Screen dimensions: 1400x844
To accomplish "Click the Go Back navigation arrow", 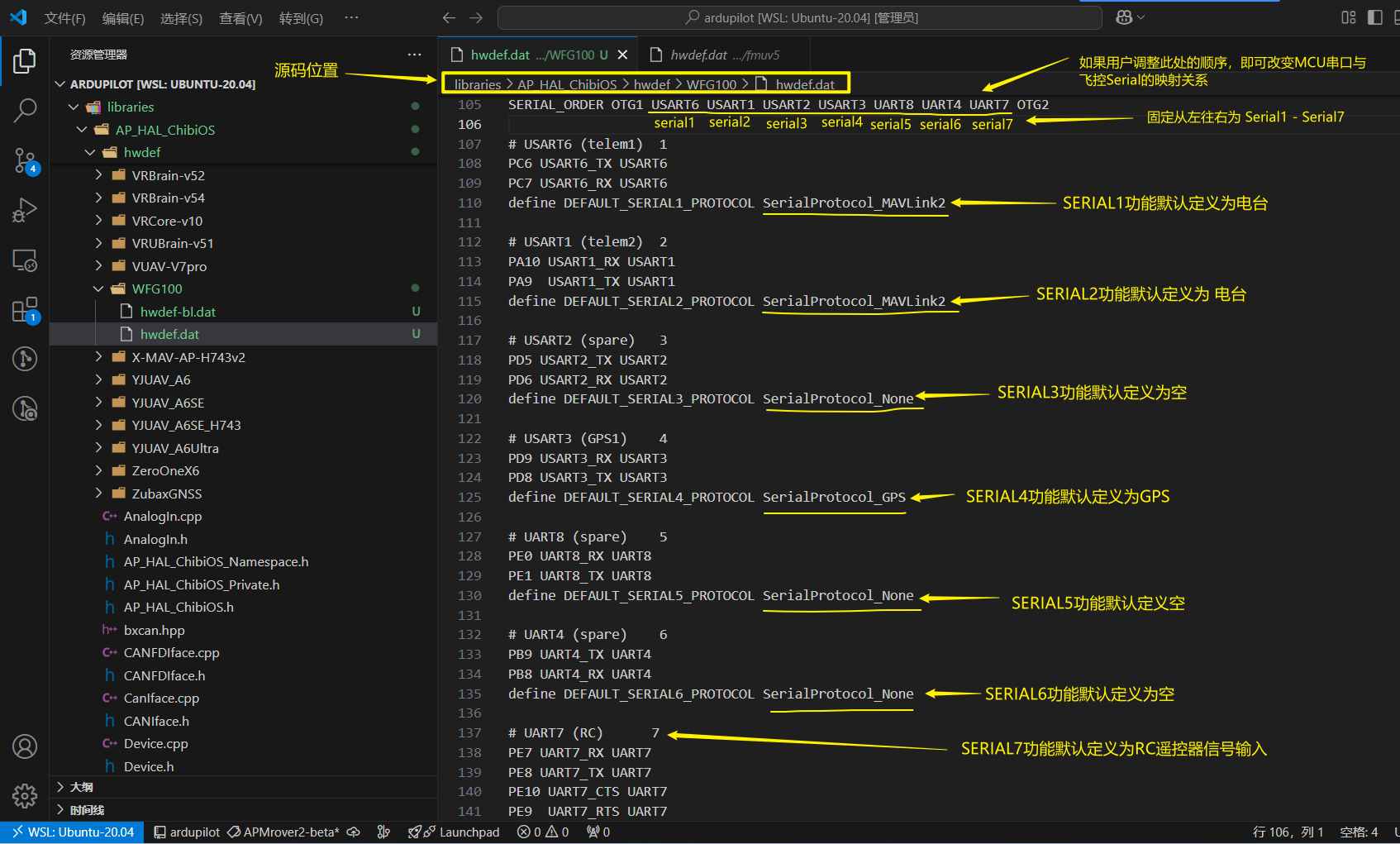I will pos(449,17).
